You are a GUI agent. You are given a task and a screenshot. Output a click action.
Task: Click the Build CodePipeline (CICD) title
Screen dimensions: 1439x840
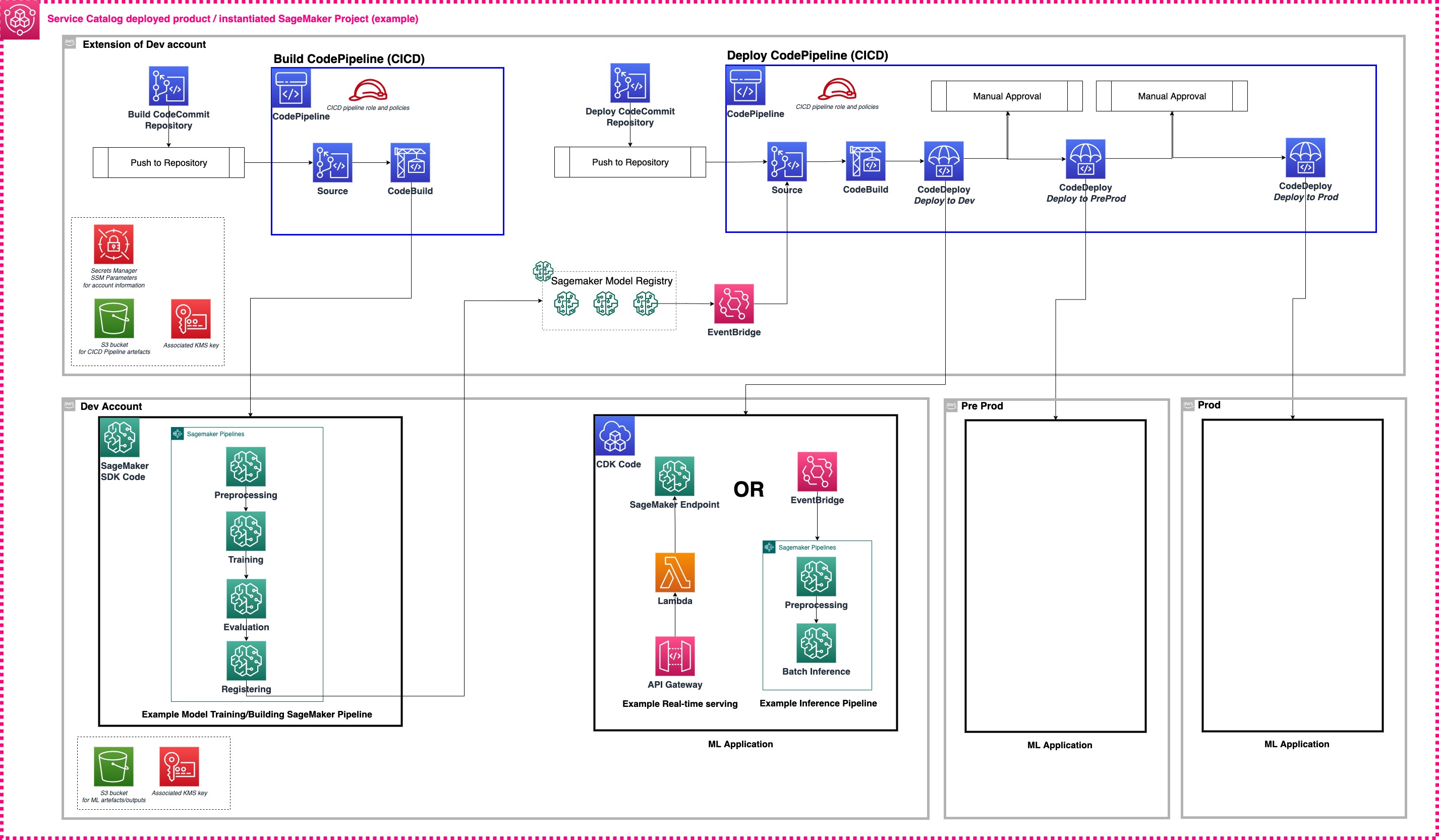(x=349, y=59)
